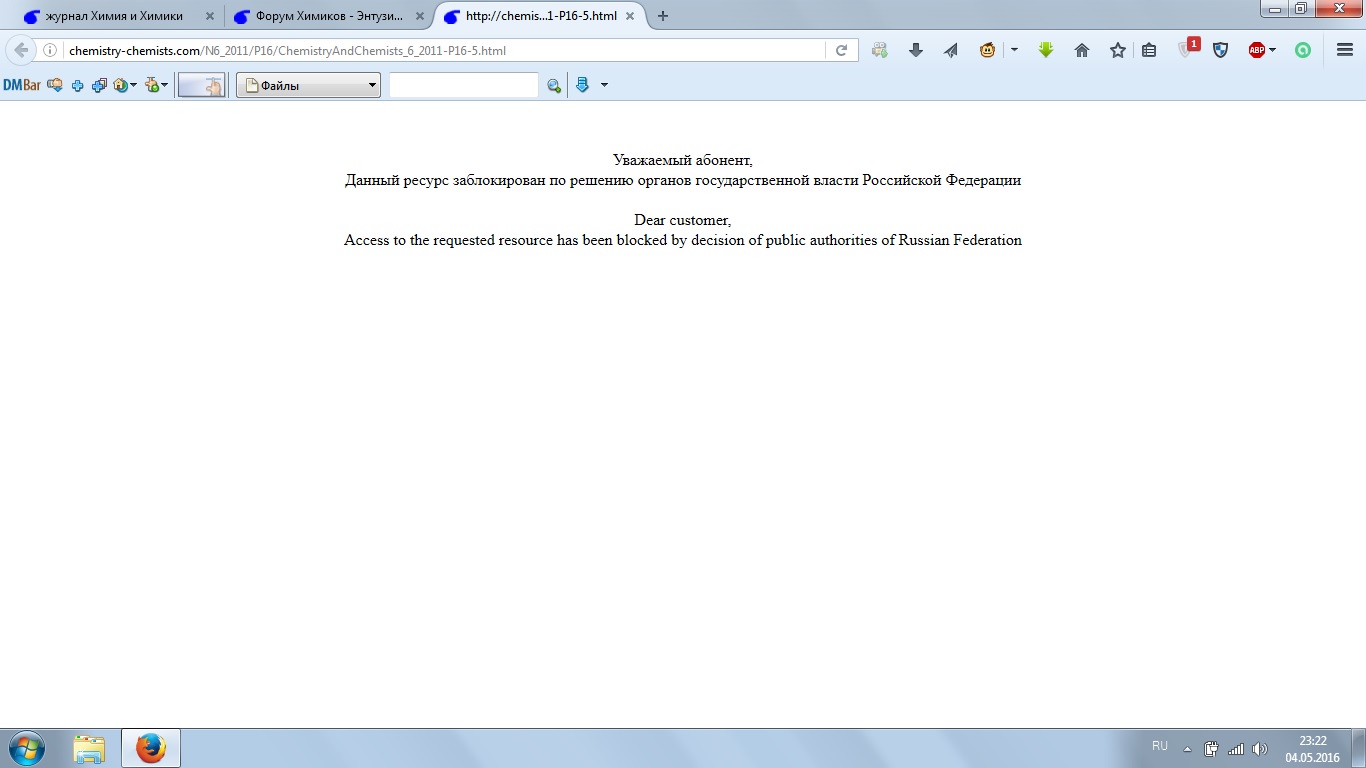Image resolution: width=1366 pixels, height=768 pixels.
Task: Open the volume speaker icon in system tray
Action: (1259, 749)
